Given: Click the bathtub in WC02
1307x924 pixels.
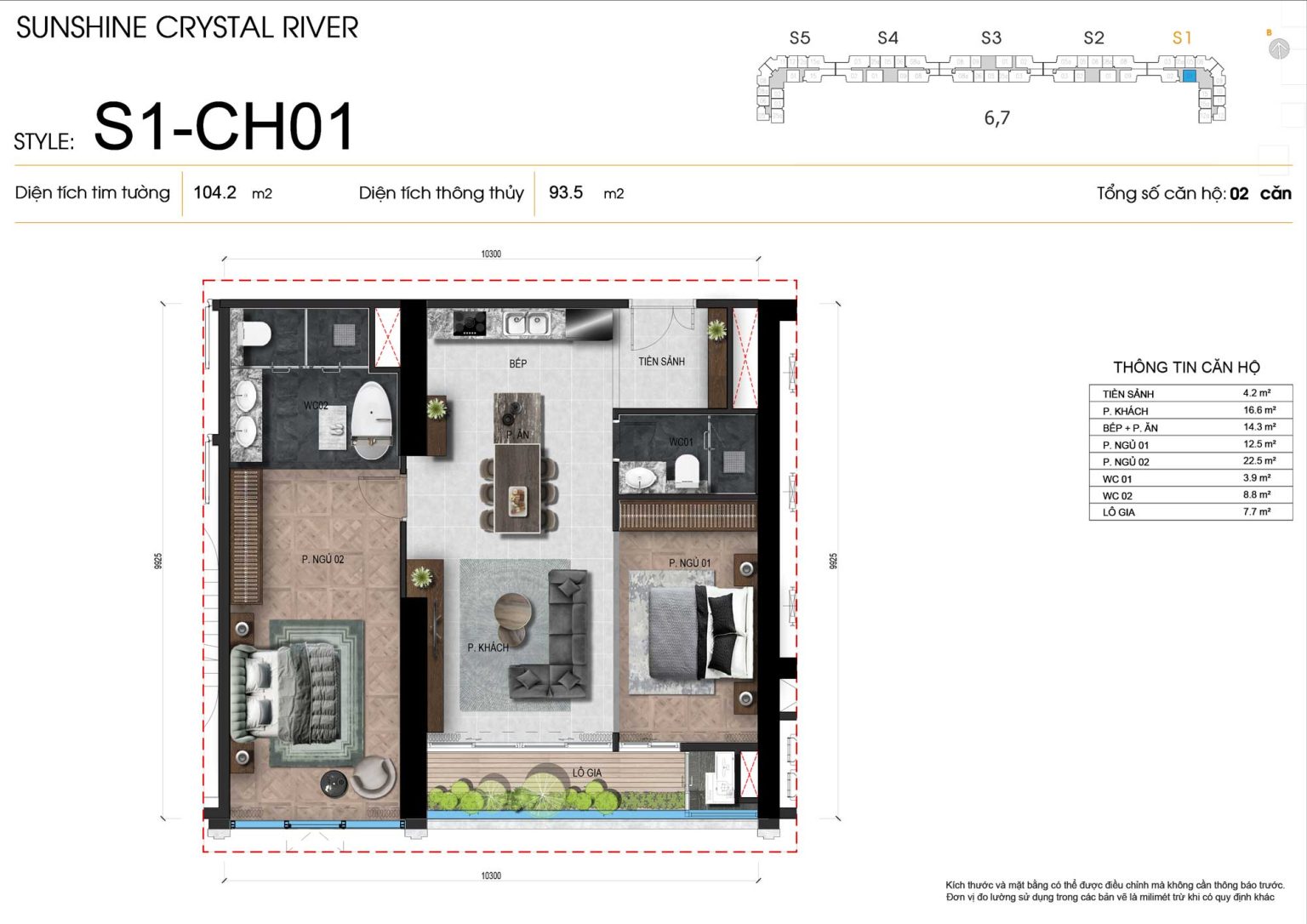Looking at the screenshot, I should tap(372, 420).
